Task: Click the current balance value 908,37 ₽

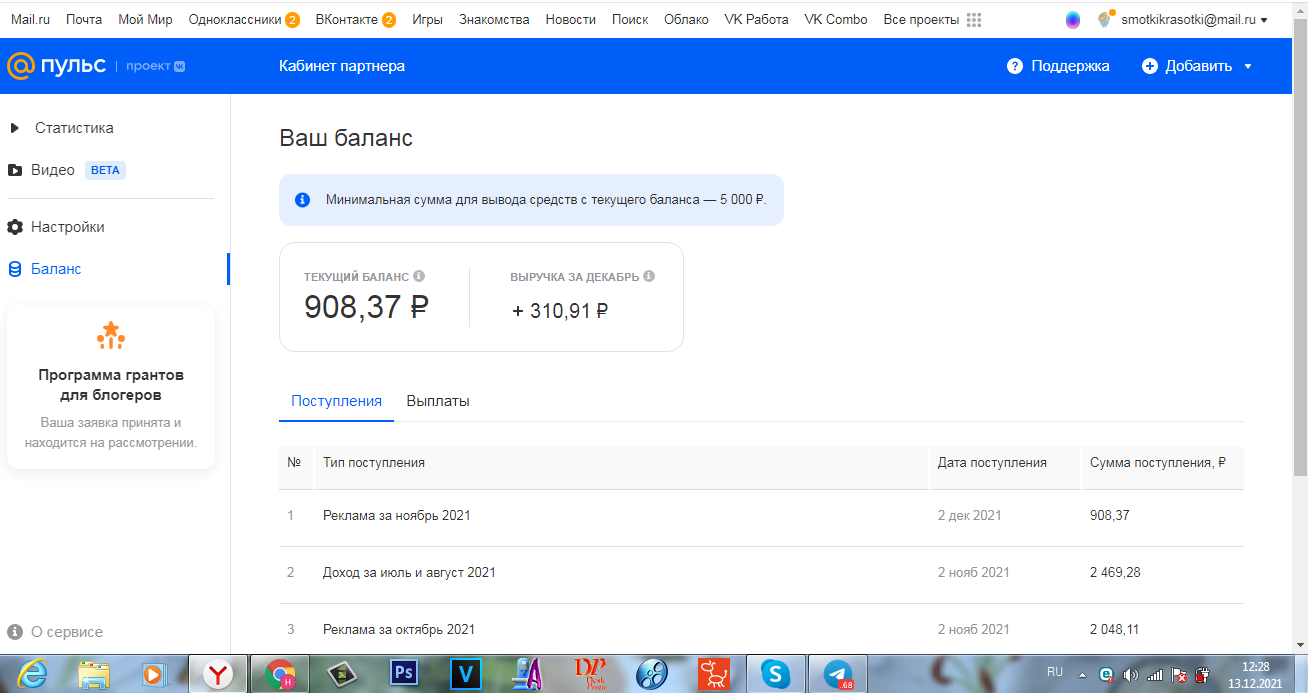Action: pyautogui.click(x=366, y=307)
